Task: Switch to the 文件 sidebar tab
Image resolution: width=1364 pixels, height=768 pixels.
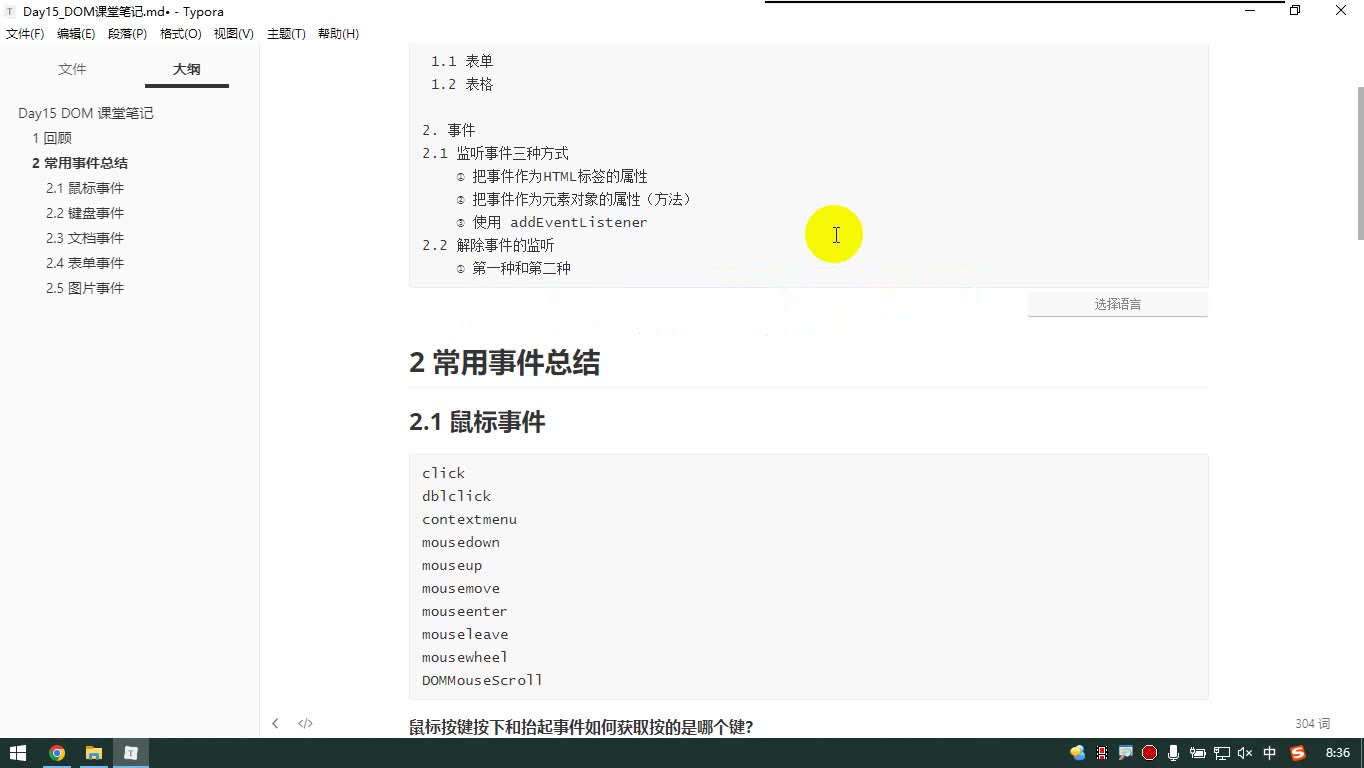Action: [x=72, y=69]
